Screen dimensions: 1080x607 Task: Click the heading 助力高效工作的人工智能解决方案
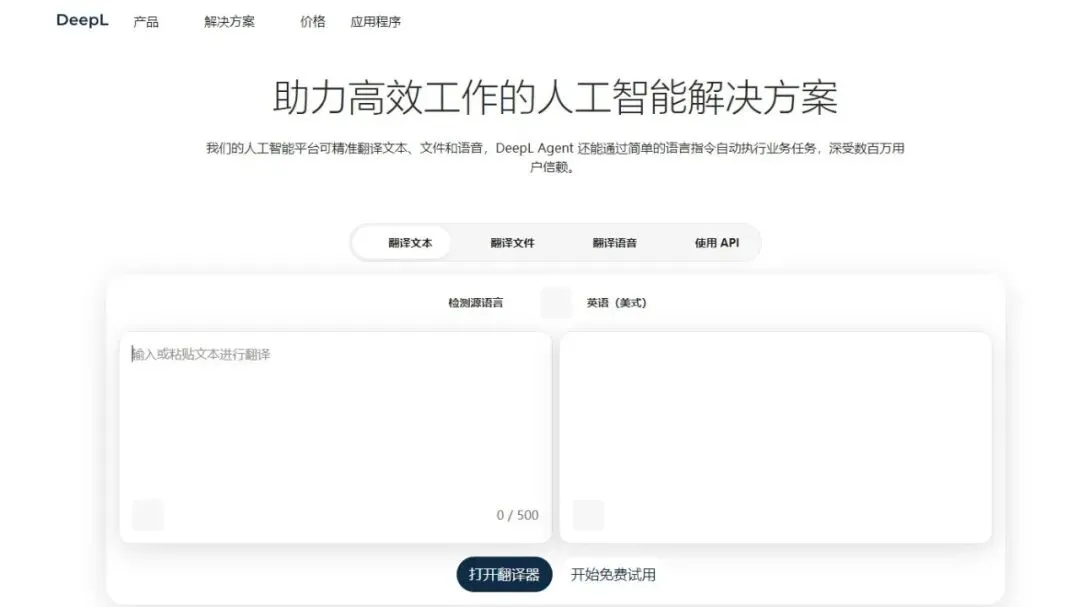[x=555, y=96]
